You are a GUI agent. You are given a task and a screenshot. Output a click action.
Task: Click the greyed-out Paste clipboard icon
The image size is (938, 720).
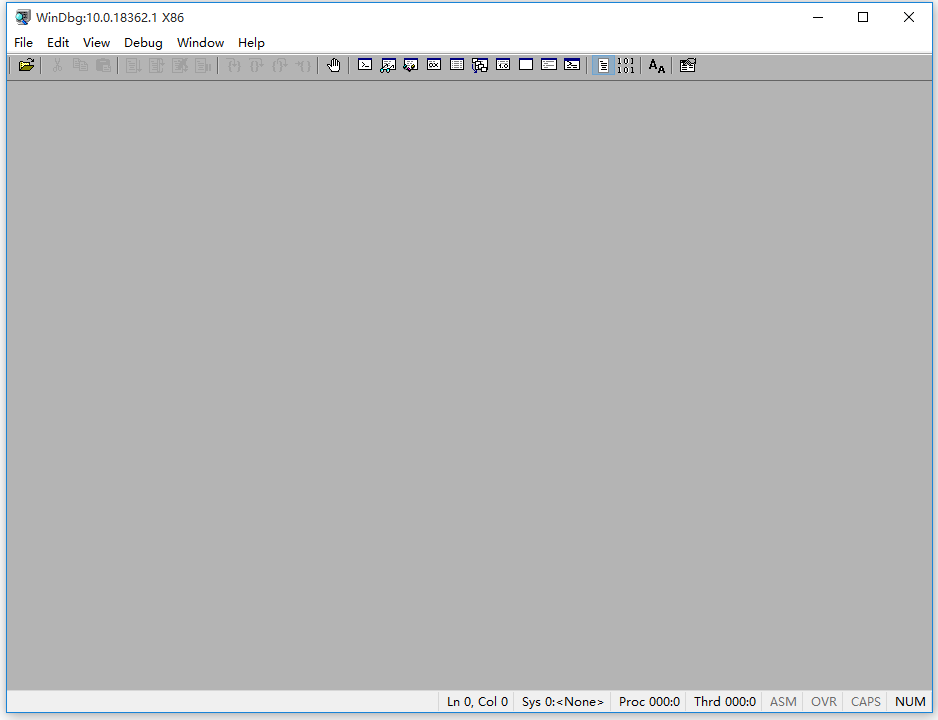103,65
